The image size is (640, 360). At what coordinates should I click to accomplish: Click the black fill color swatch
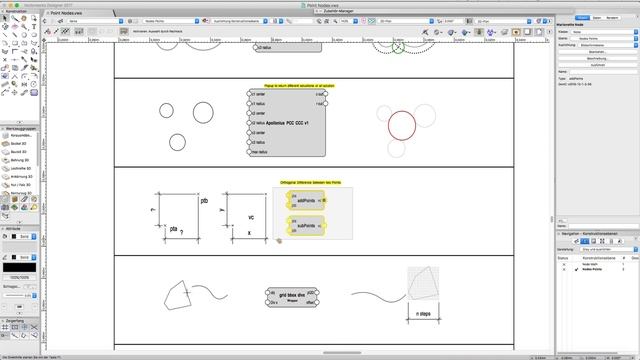pyautogui.click(x=14, y=236)
